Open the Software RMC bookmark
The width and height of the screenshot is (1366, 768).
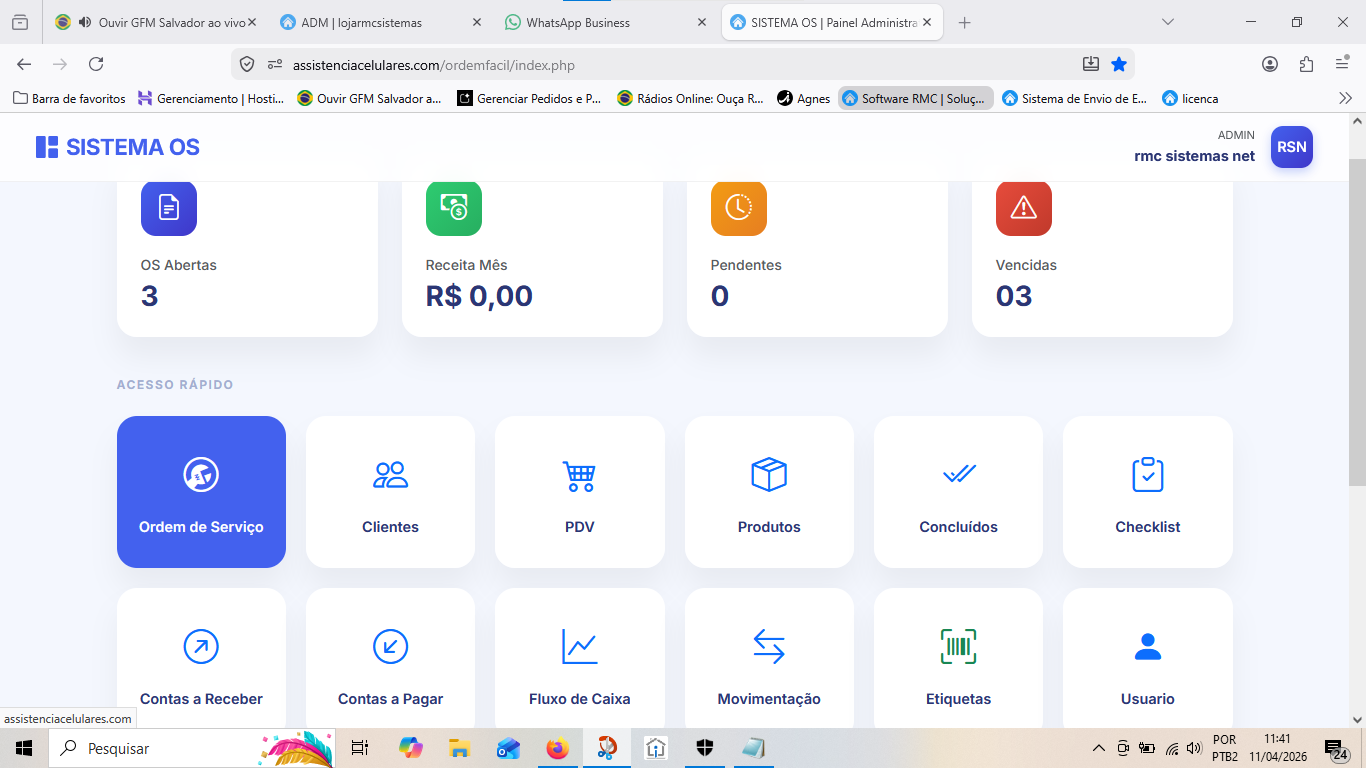(915, 98)
